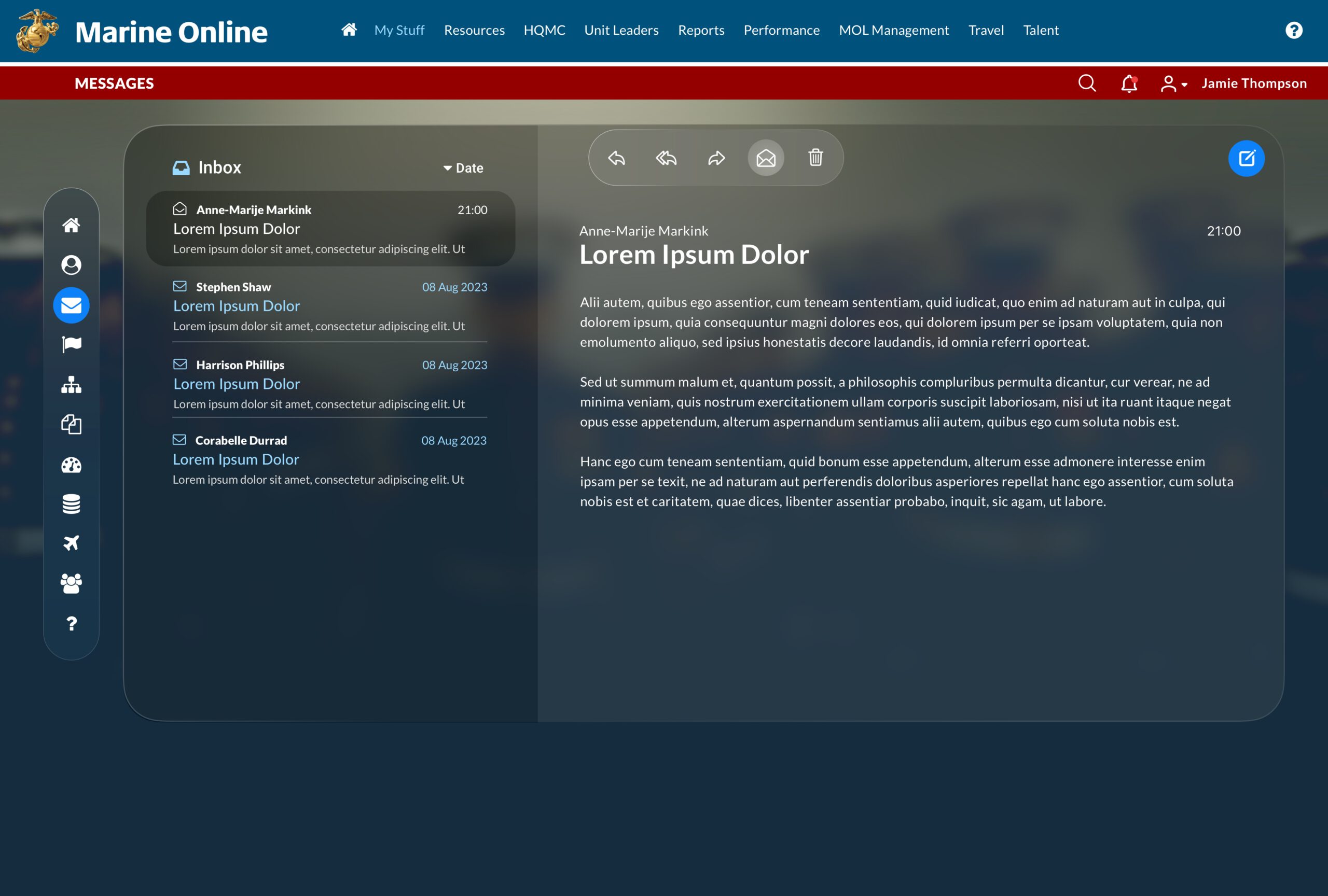Go to home via top navigation house icon
The width and height of the screenshot is (1328, 896).
click(349, 30)
